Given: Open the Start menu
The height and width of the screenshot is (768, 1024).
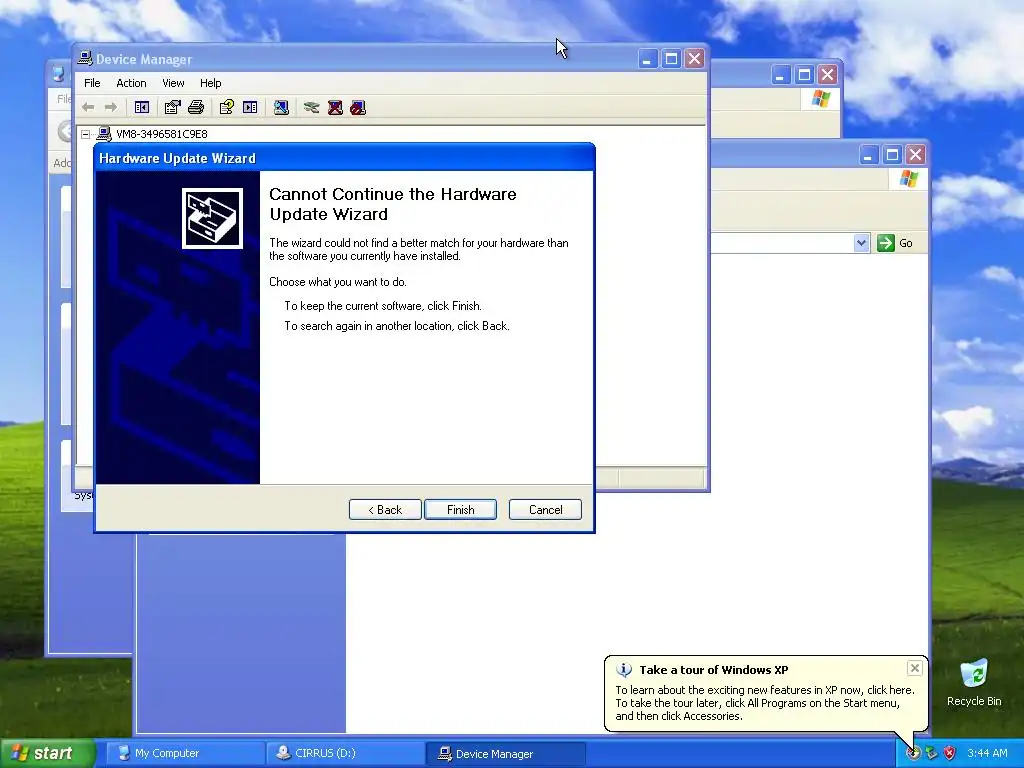Looking at the screenshot, I should 47,753.
